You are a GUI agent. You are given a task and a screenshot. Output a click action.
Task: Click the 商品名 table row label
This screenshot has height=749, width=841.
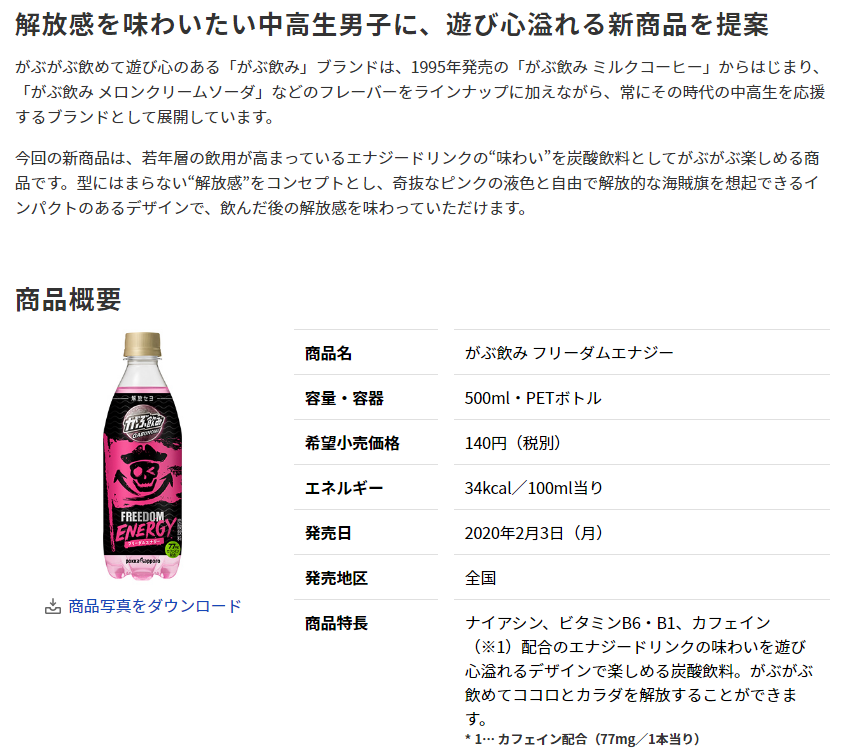[328, 353]
